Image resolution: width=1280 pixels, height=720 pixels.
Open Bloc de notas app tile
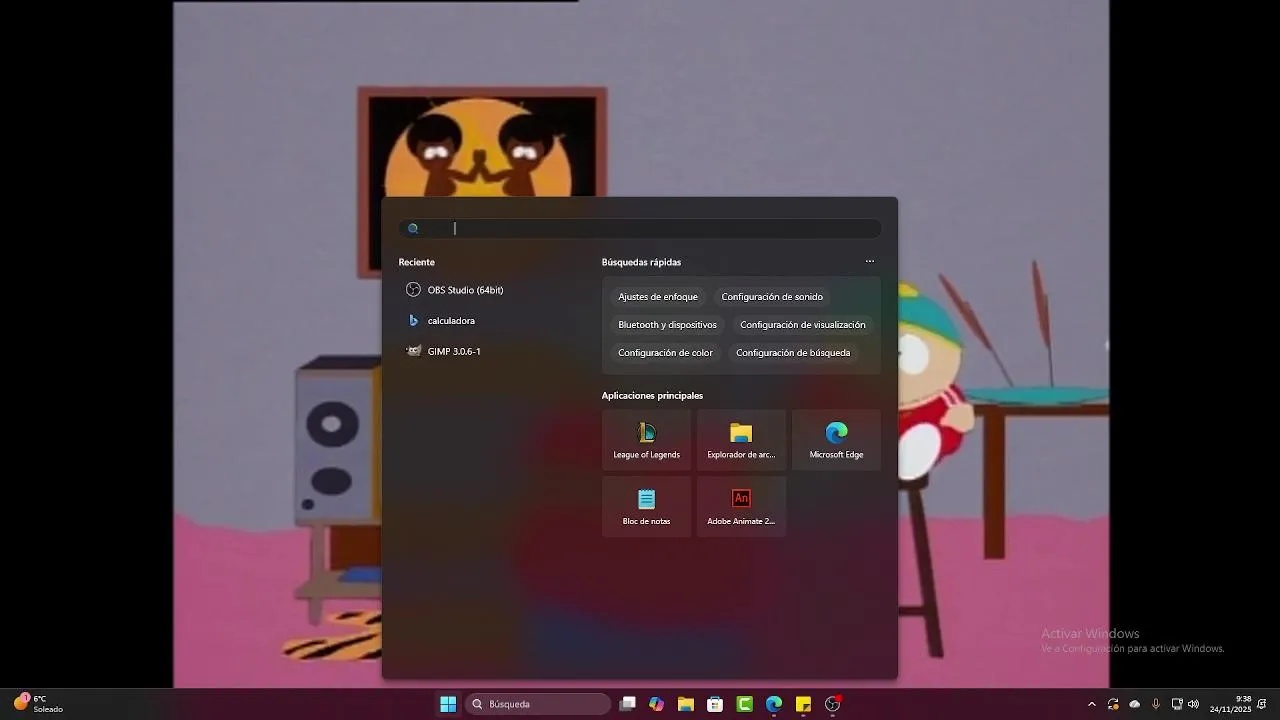pos(646,506)
